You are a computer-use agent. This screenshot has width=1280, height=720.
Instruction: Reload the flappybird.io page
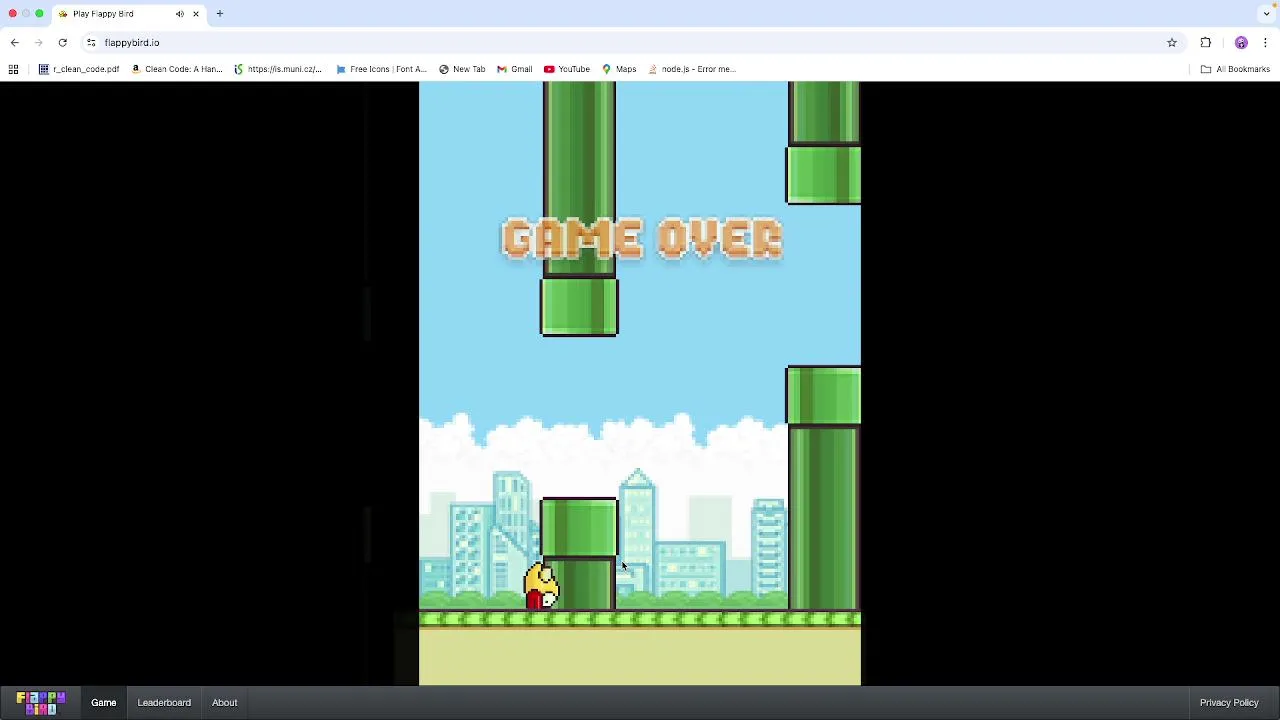tap(62, 43)
